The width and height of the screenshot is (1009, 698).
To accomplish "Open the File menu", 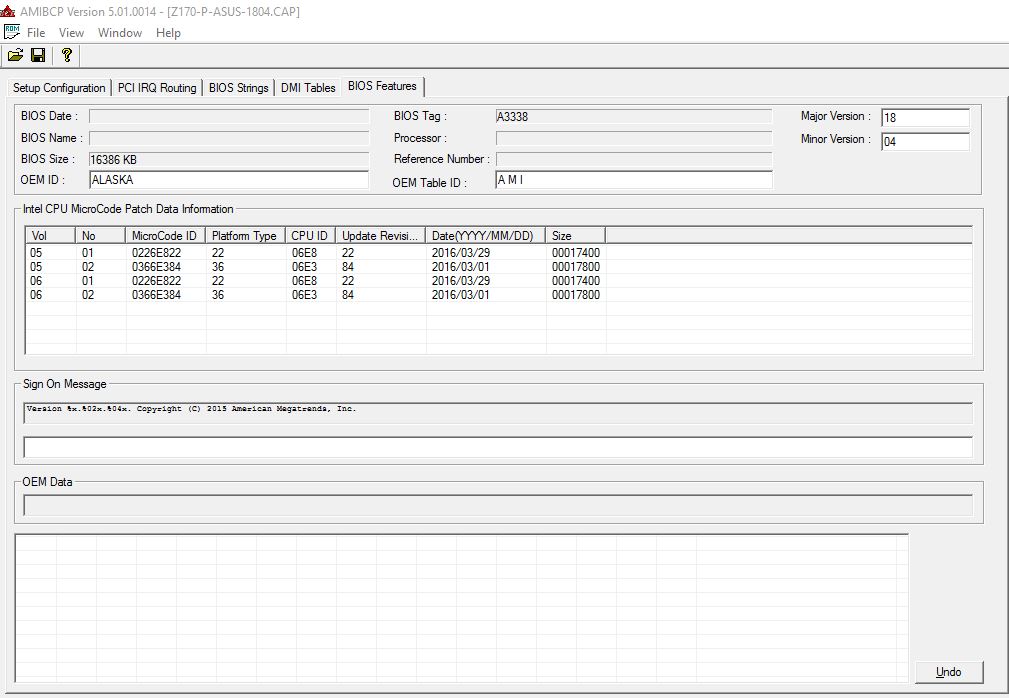I will (35, 33).
